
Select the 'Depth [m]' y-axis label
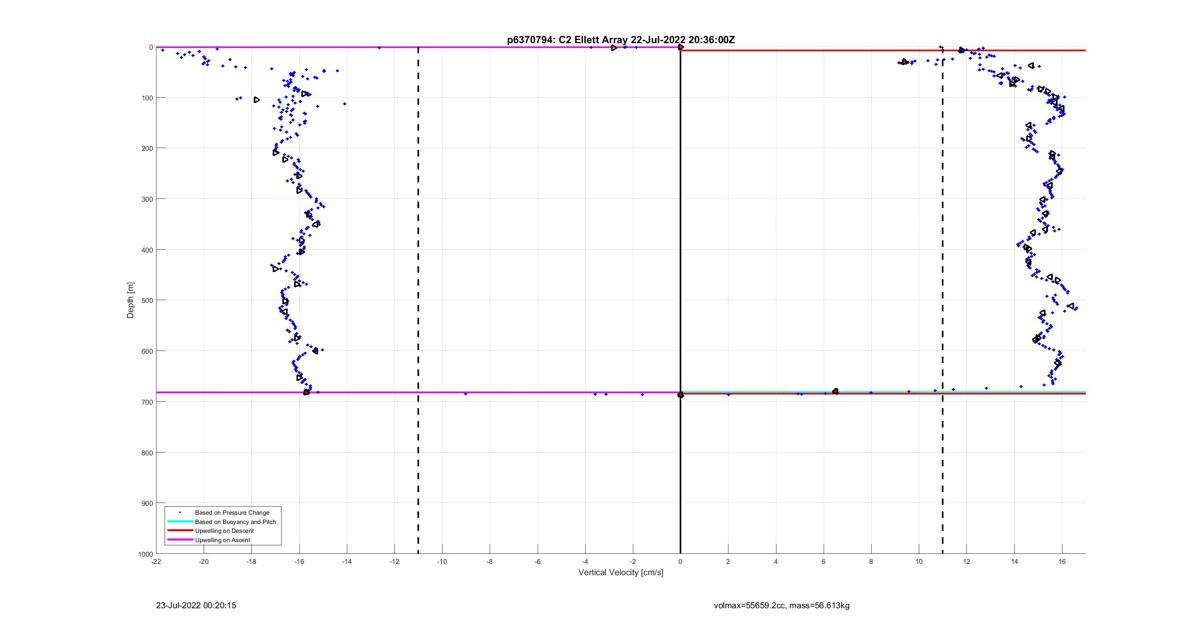click(131, 300)
